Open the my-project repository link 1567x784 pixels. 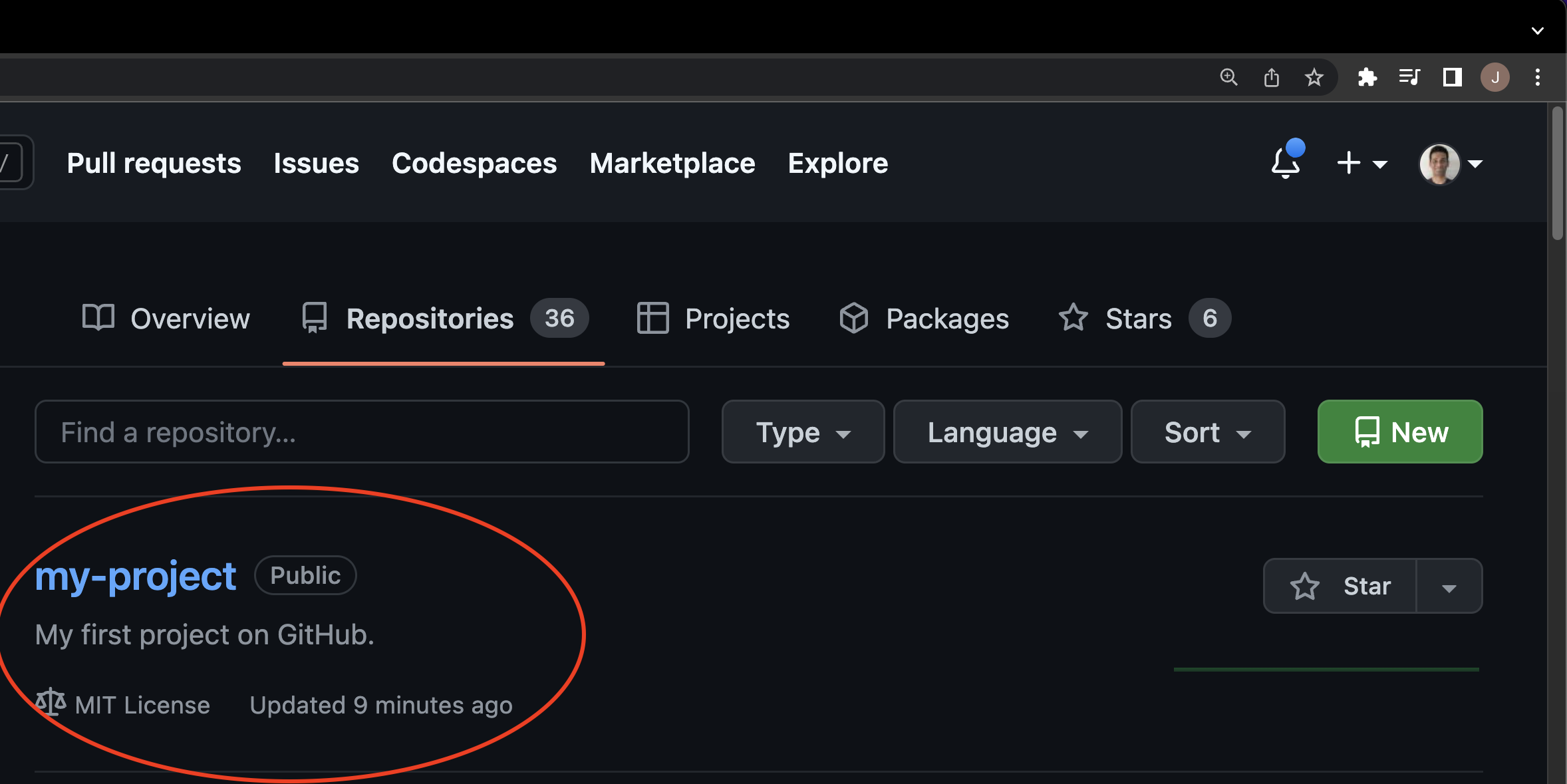(136, 576)
